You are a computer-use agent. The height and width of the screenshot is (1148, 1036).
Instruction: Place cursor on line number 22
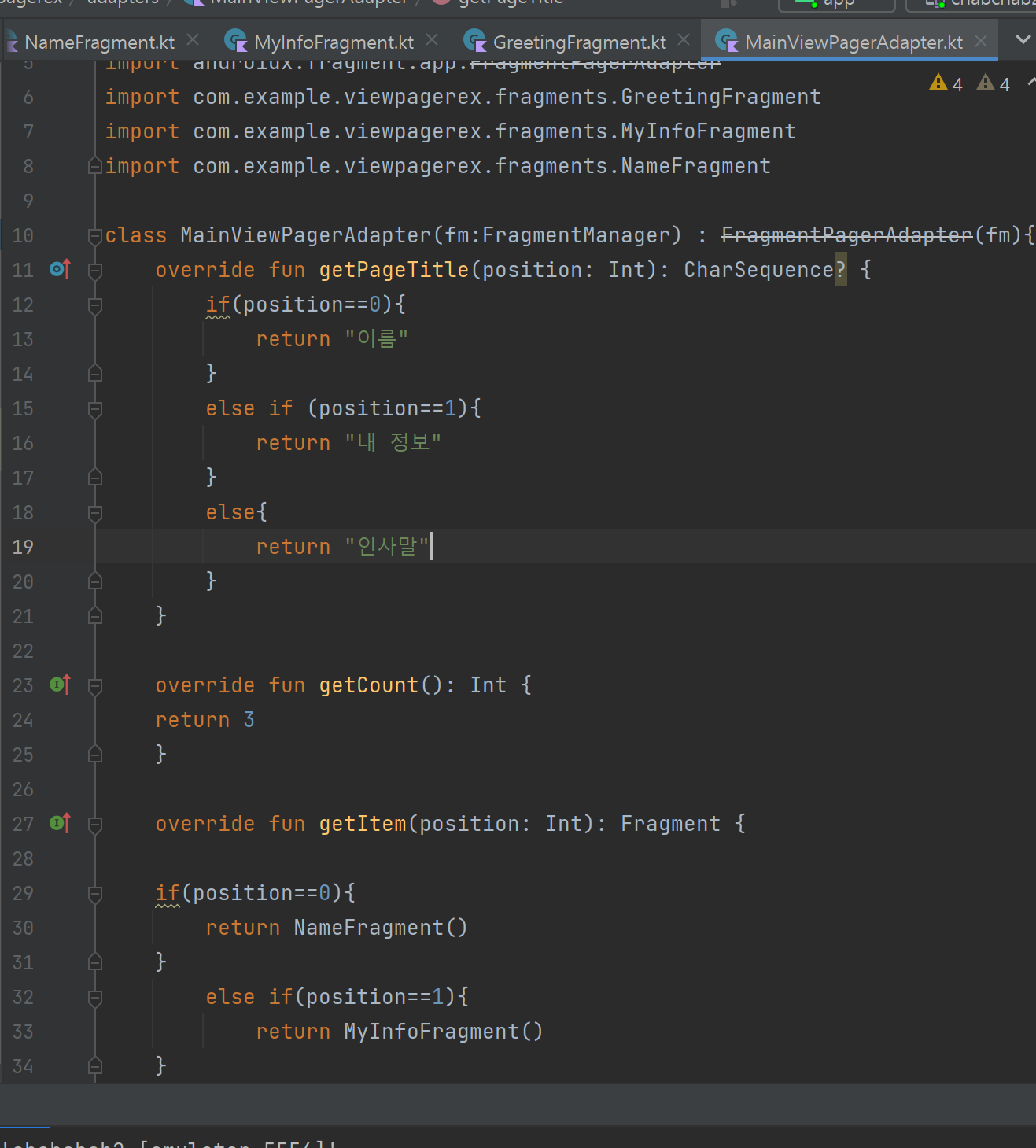[x=24, y=651]
